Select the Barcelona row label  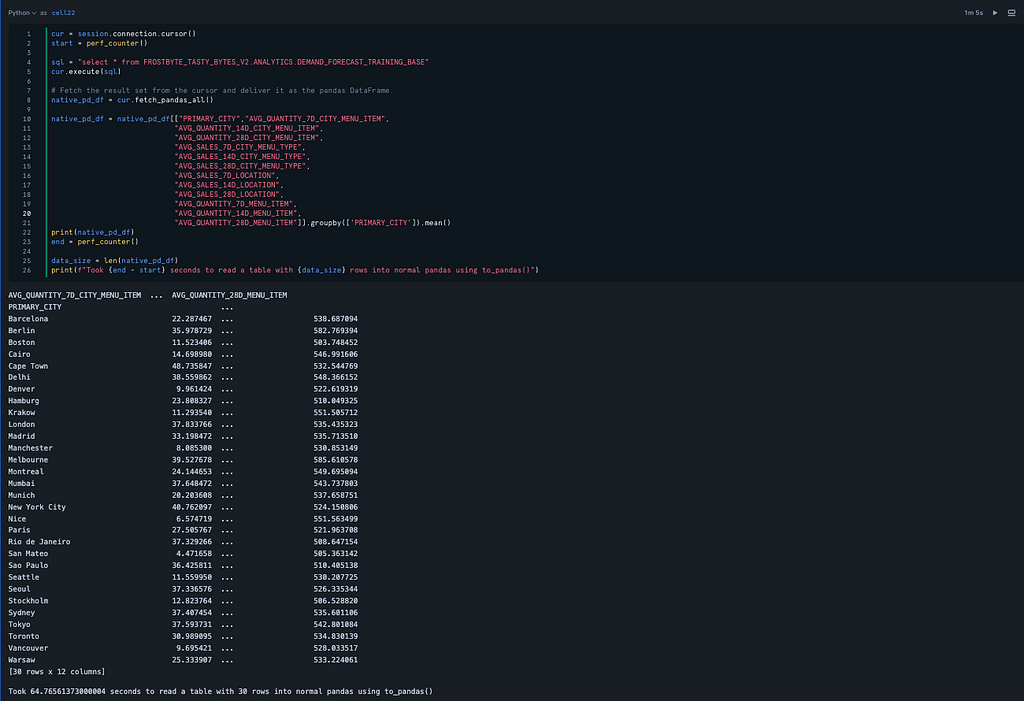click(x=28, y=319)
